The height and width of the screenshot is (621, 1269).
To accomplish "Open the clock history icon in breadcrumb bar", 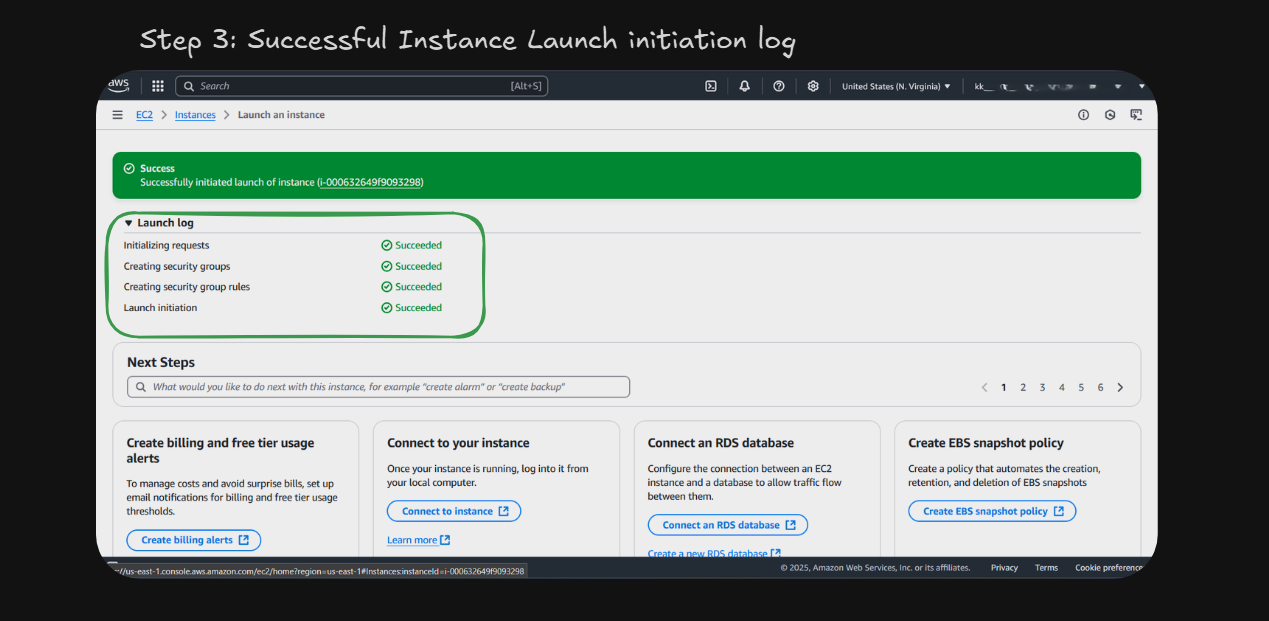I will (1110, 115).
